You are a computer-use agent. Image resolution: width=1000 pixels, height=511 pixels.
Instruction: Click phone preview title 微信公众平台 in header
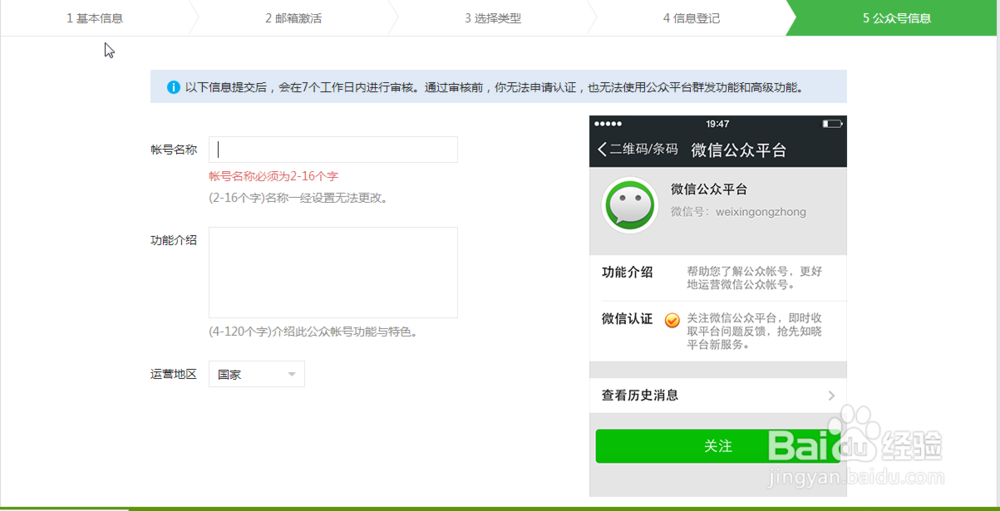click(739, 150)
